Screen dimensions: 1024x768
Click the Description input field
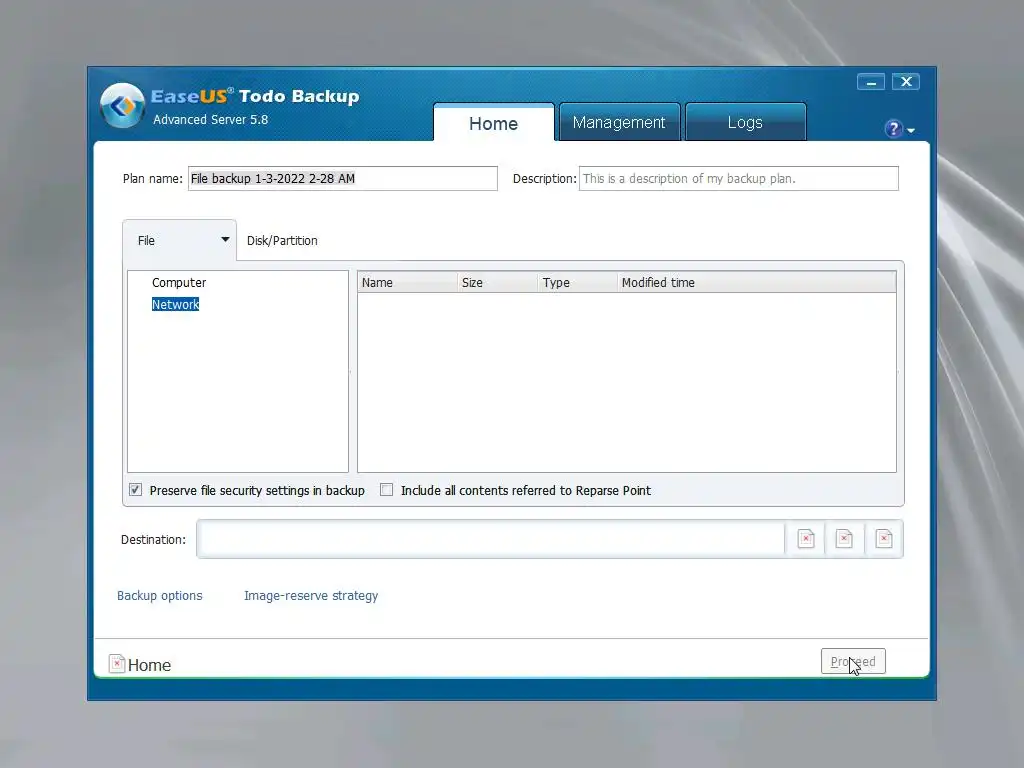pos(739,178)
